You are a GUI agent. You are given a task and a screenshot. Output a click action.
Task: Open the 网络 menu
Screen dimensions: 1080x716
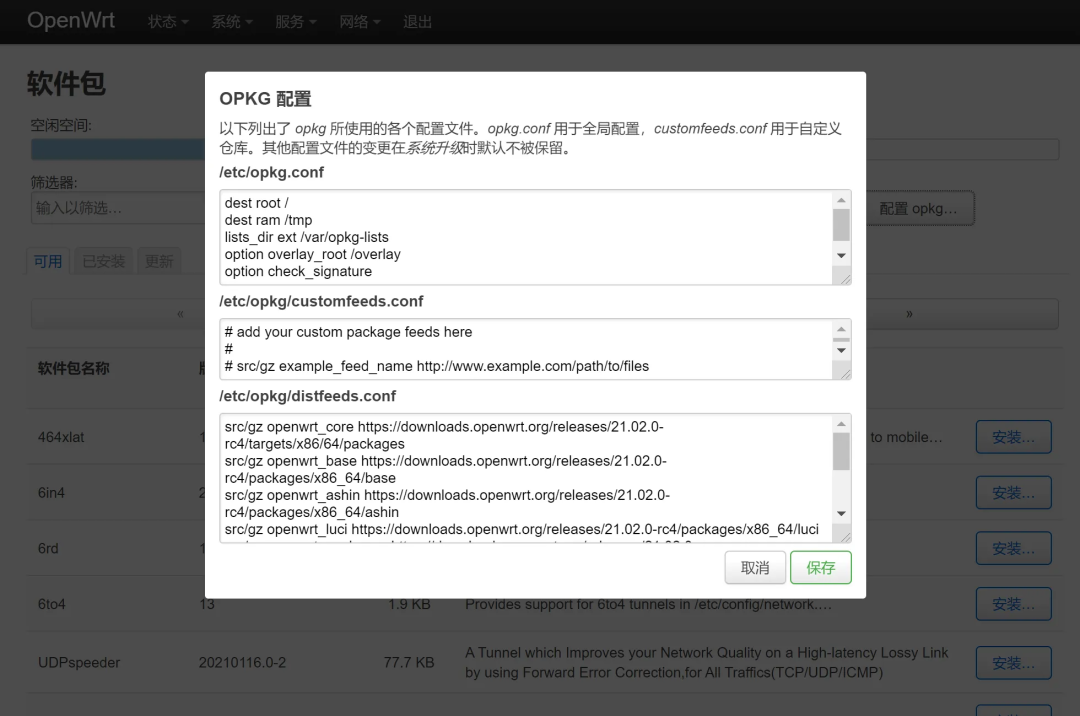click(360, 22)
